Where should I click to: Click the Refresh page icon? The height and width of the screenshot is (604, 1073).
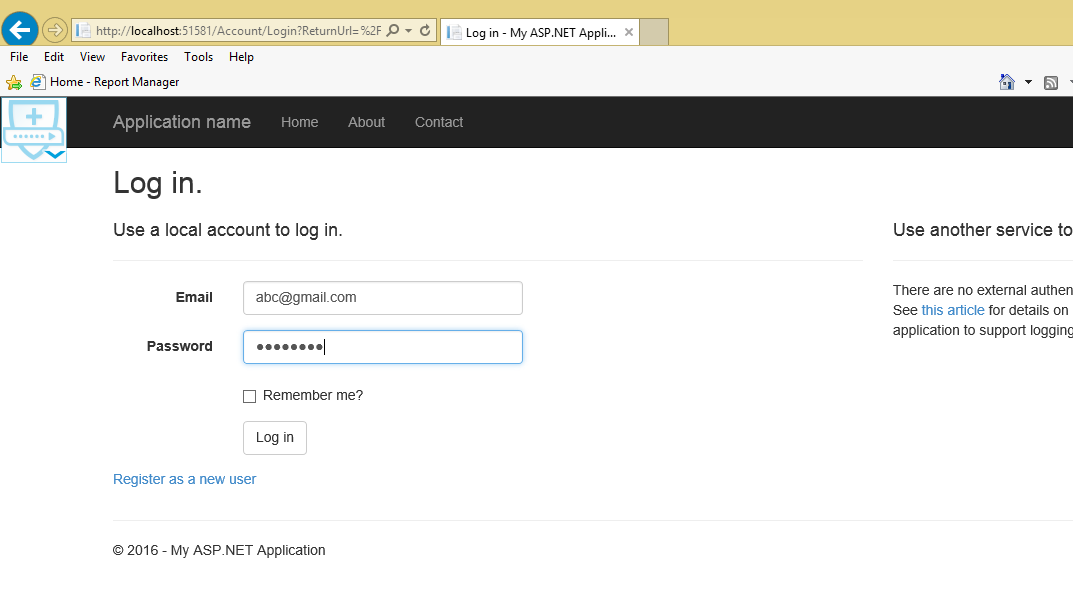click(425, 31)
